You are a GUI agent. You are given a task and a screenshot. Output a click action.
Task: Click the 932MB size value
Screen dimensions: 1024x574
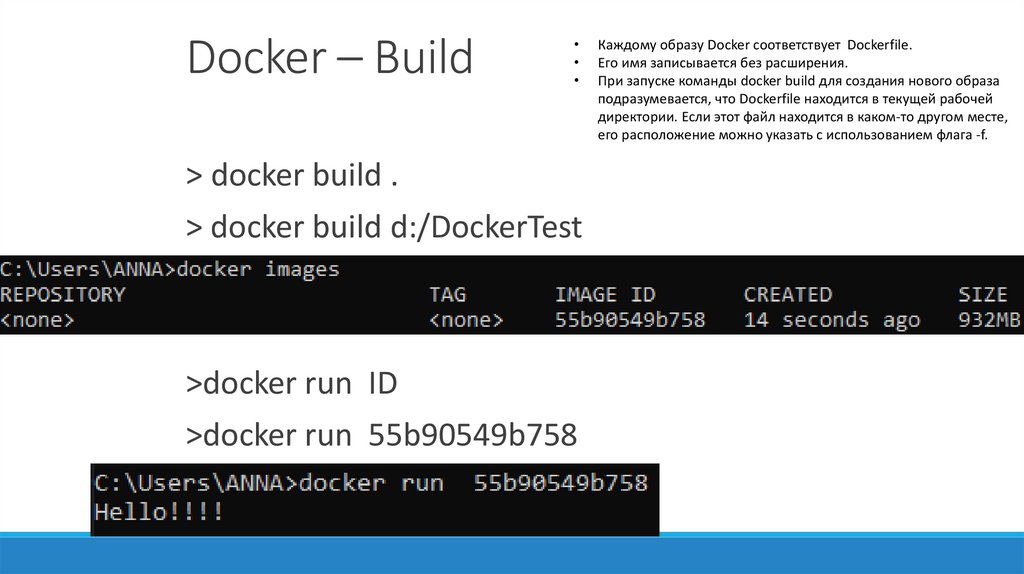click(989, 320)
